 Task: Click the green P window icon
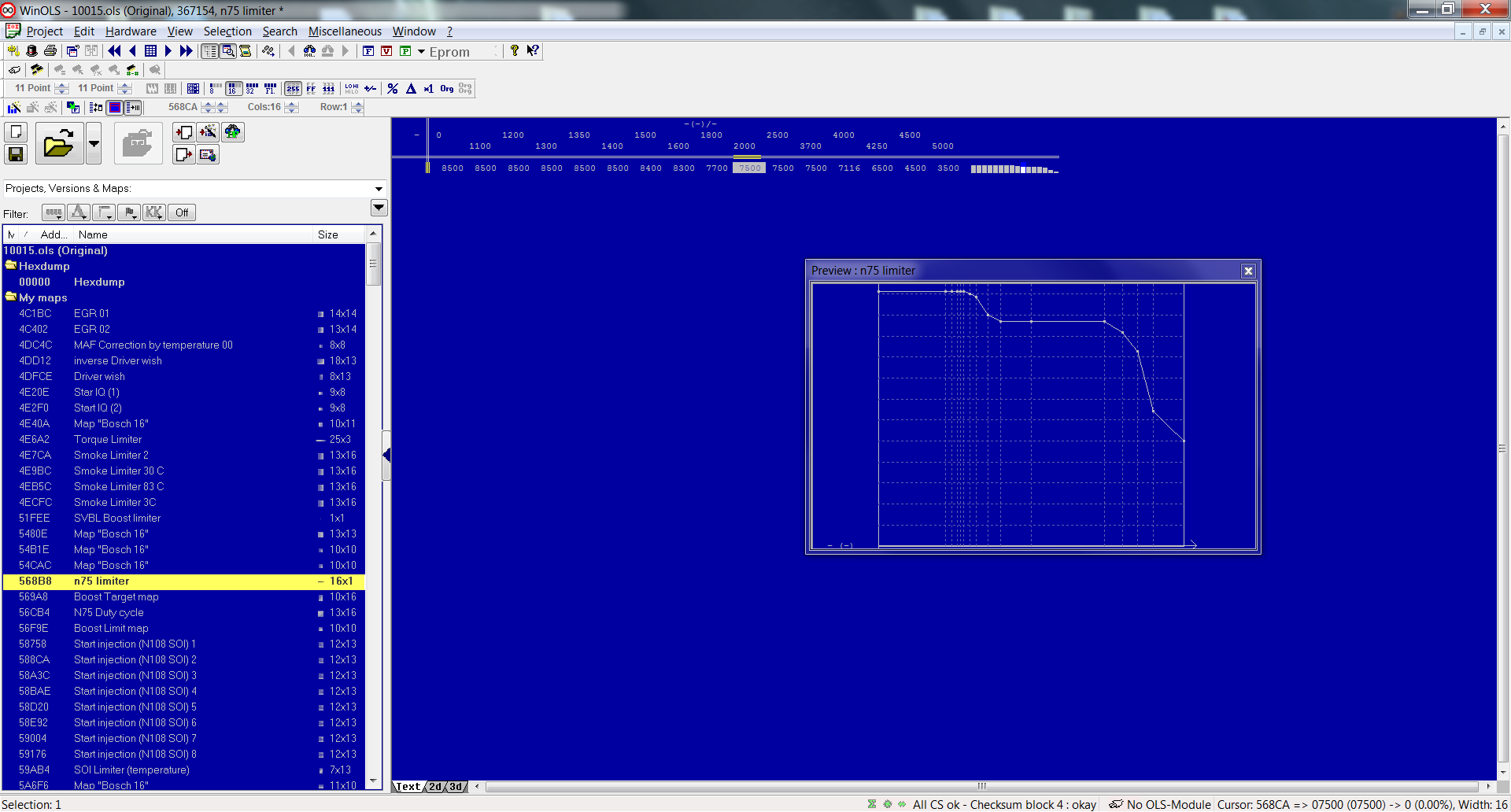(405, 51)
